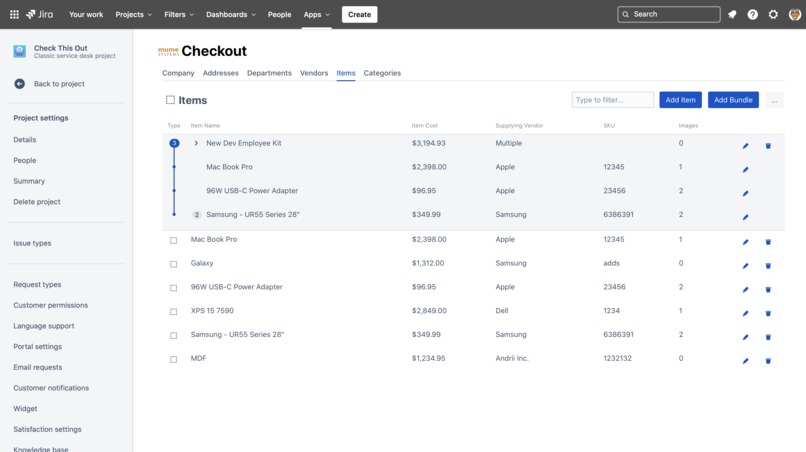
Task: Open Customer permissions in the sidebar
Action: tap(50, 305)
